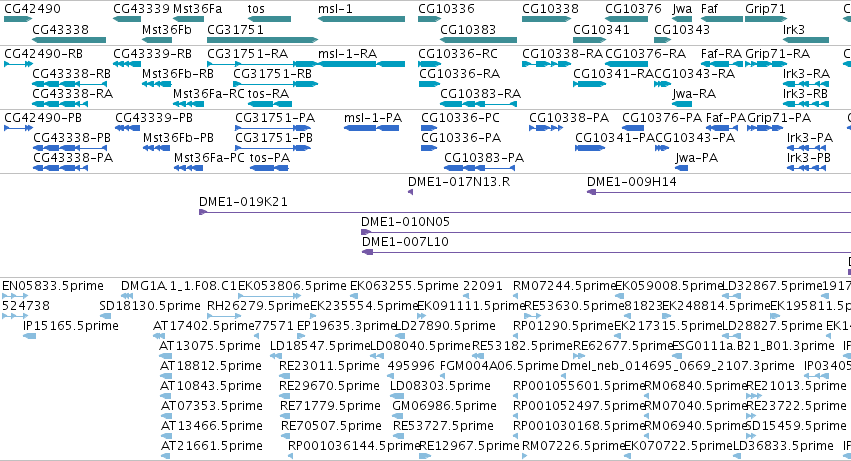The width and height of the screenshot is (851, 461).
Task: Click the RM07244.5prime EST label
Action: pos(565,286)
